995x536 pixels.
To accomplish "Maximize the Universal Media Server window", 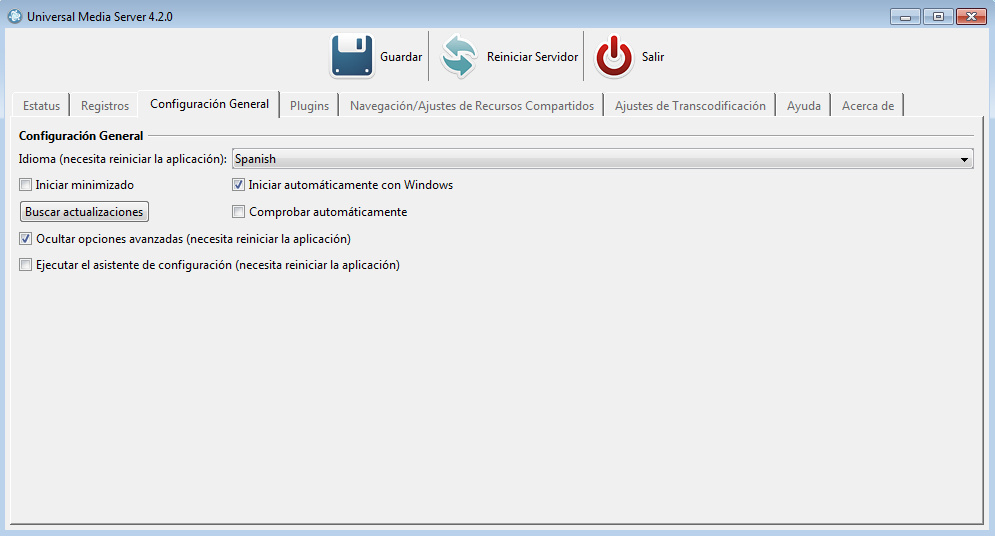I will [x=938, y=16].
